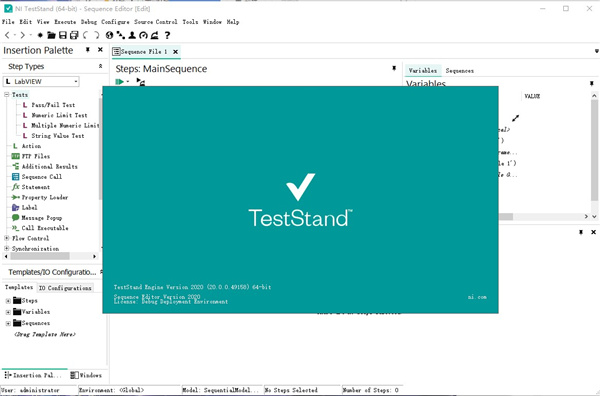Click the toolbar icon left of question mark
Screen dimensions: 600x396
155,35
